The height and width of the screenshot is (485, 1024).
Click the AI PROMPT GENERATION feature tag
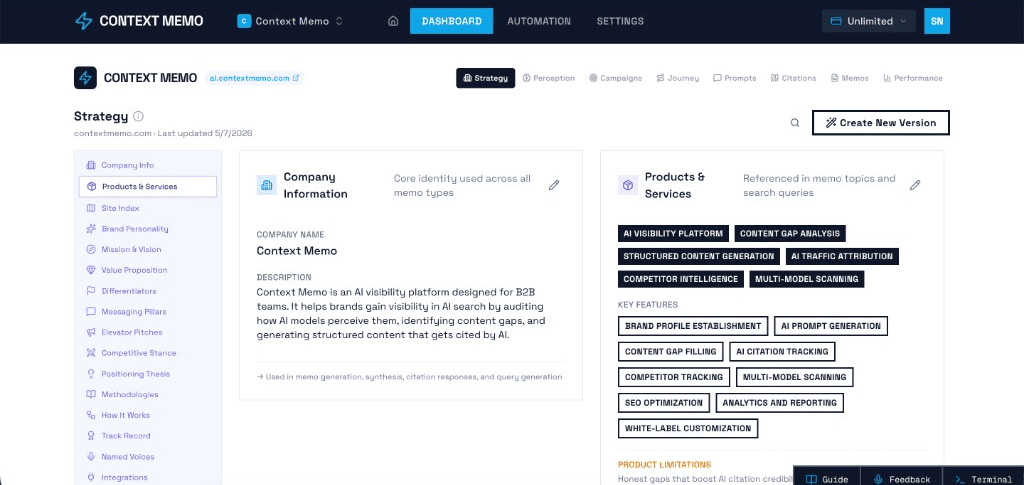(x=831, y=326)
